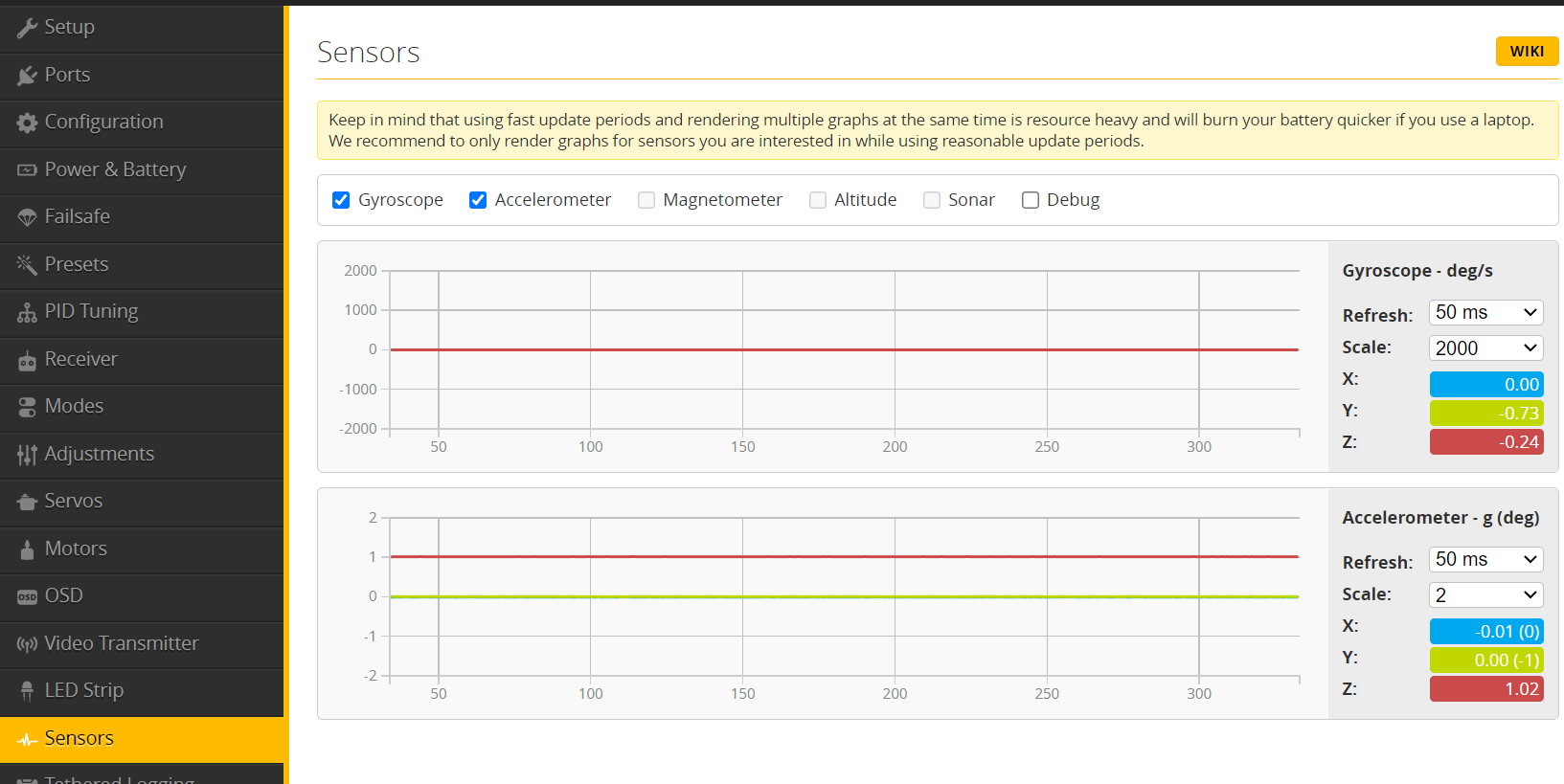1564x784 pixels.
Task: Click the parachute icon beside Failsafe
Action: [27, 217]
